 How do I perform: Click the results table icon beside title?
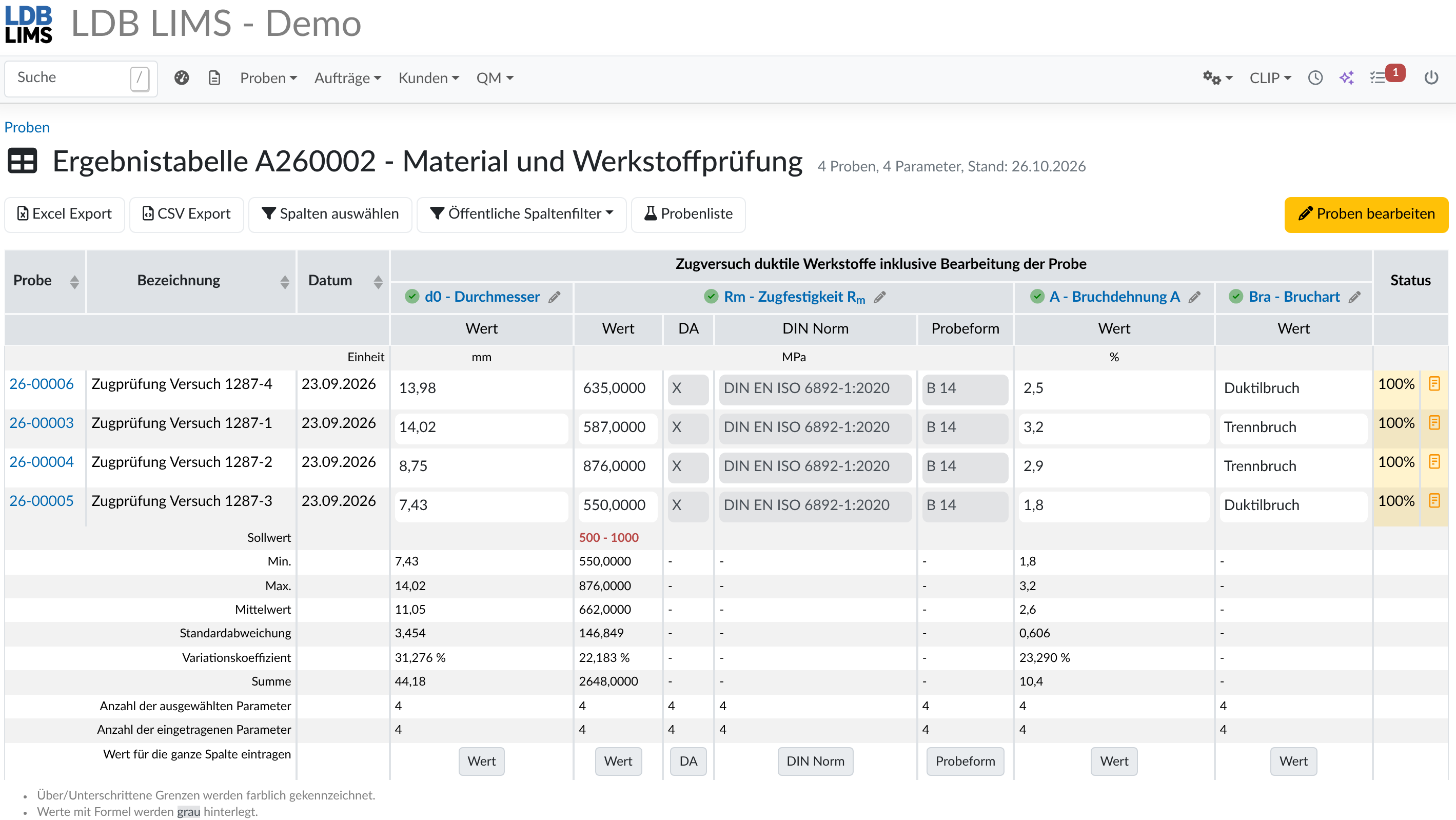tap(23, 161)
